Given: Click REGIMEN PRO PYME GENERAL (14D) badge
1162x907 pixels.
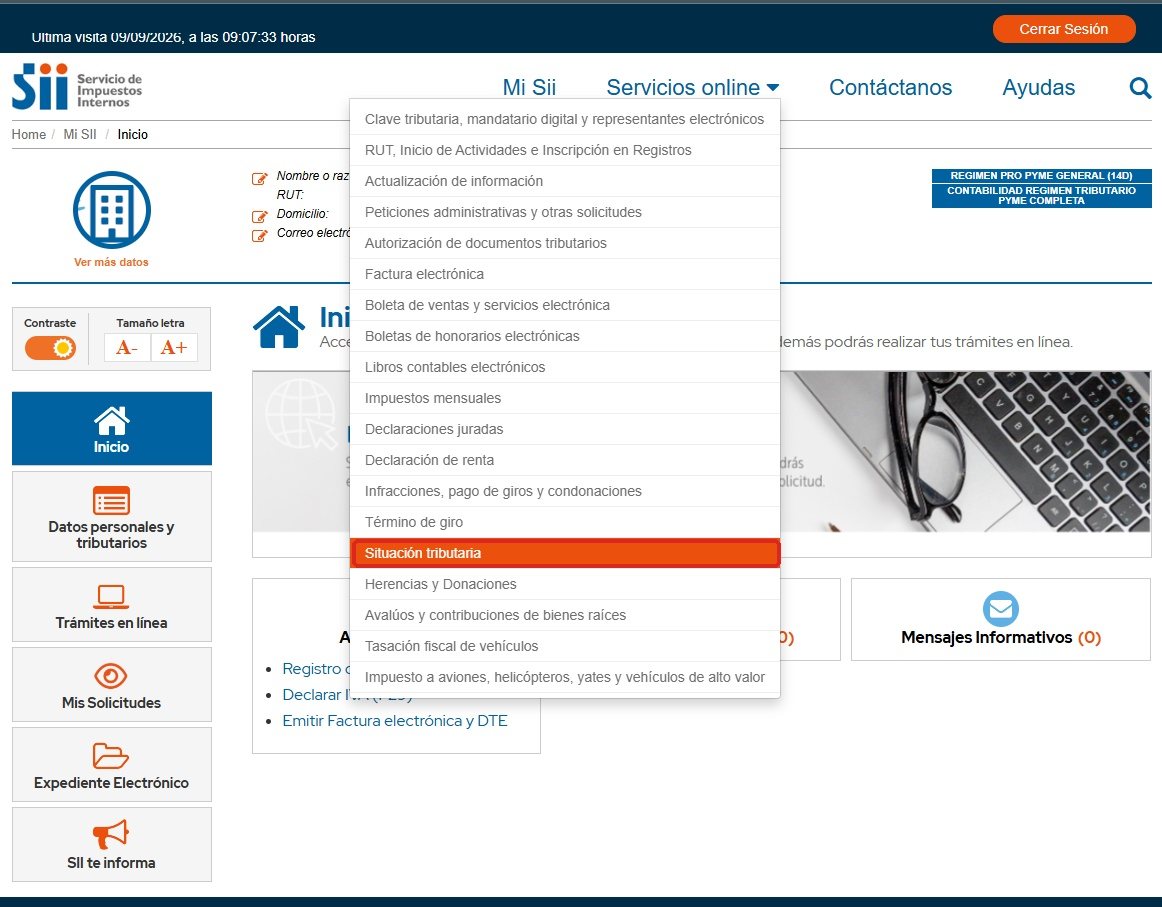Looking at the screenshot, I should point(1041,176).
